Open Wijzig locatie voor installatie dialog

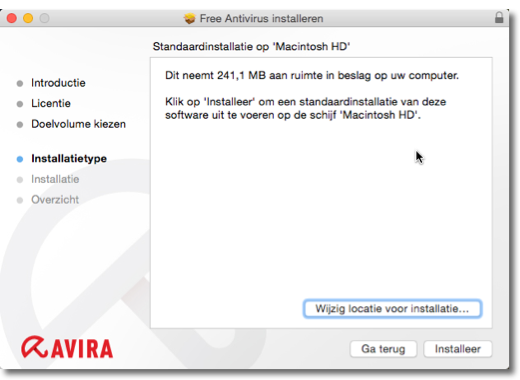click(392, 309)
